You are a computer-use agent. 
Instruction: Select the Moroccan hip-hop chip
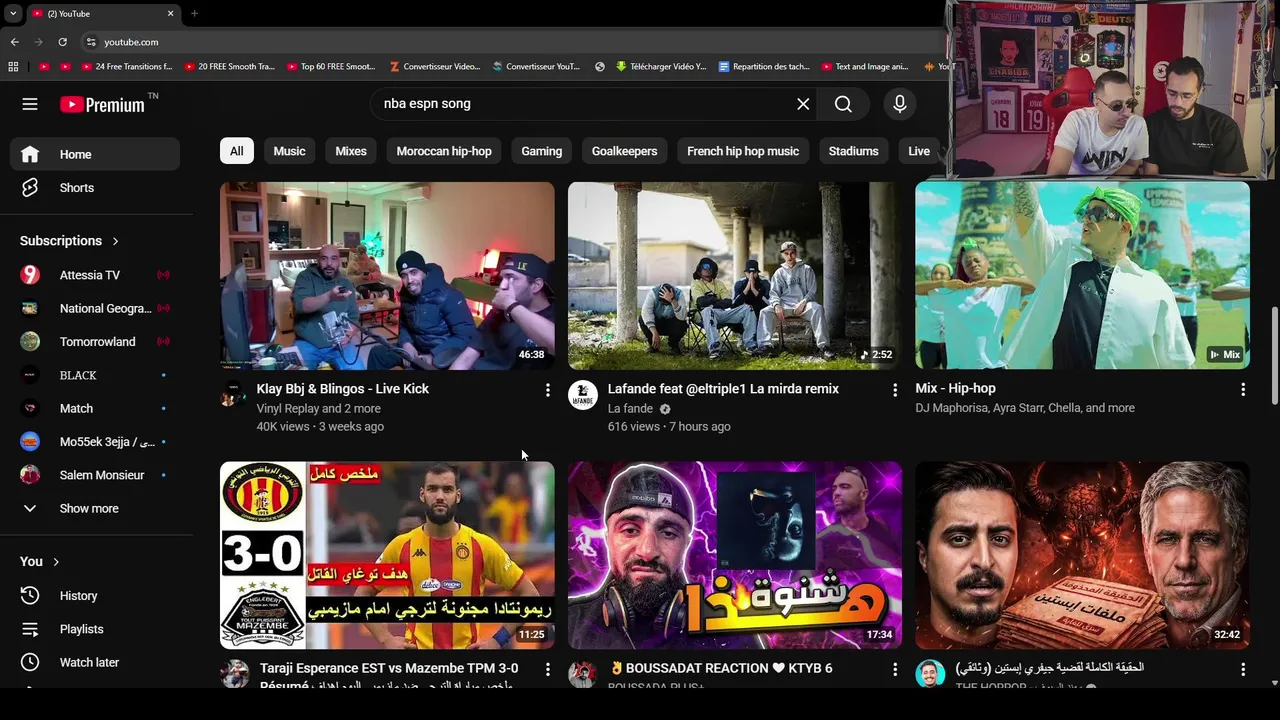(444, 151)
